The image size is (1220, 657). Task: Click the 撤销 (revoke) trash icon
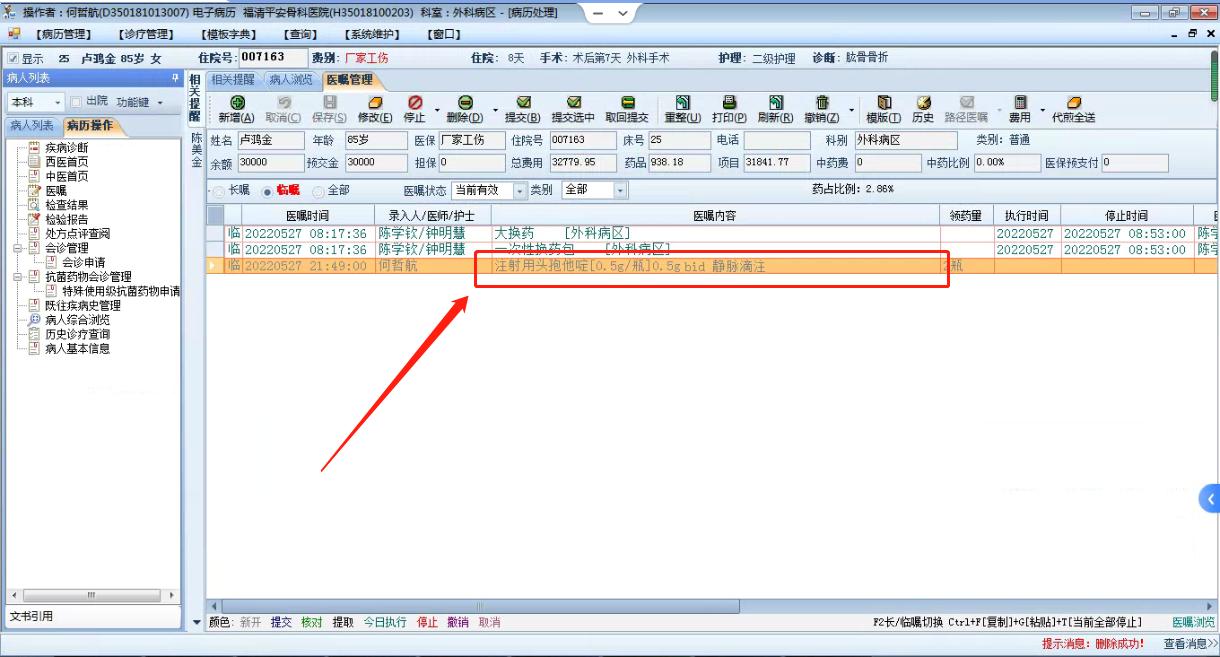click(822, 103)
